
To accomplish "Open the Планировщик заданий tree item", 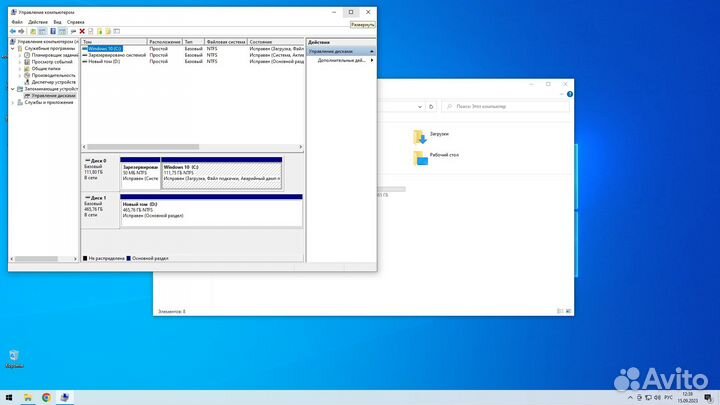I will coord(51,55).
